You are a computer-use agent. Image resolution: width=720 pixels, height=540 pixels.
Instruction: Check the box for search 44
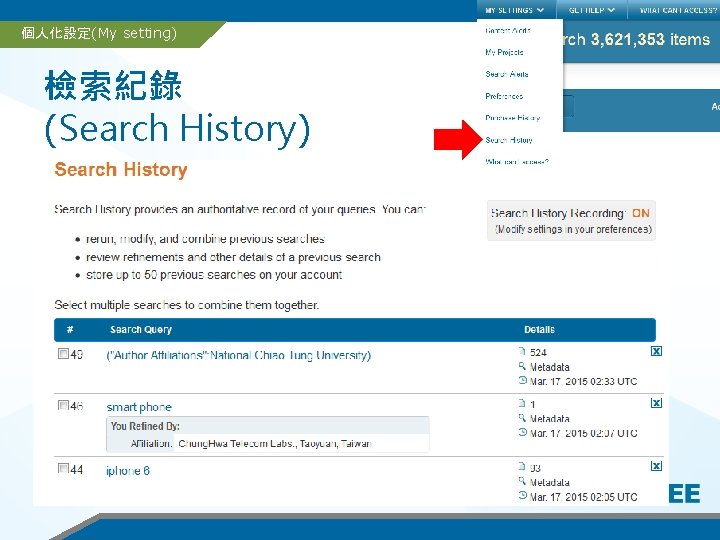pos(63,468)
